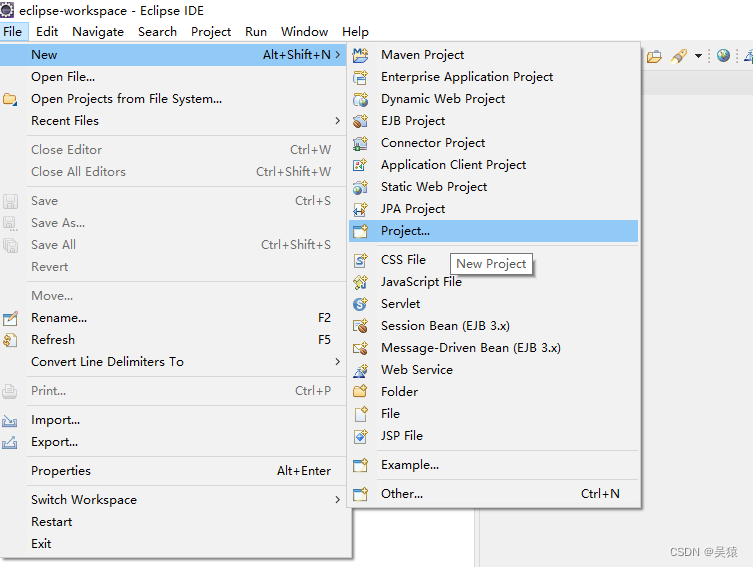Click the CSS File icon
753x567 pixels.
tap(360, 260)
